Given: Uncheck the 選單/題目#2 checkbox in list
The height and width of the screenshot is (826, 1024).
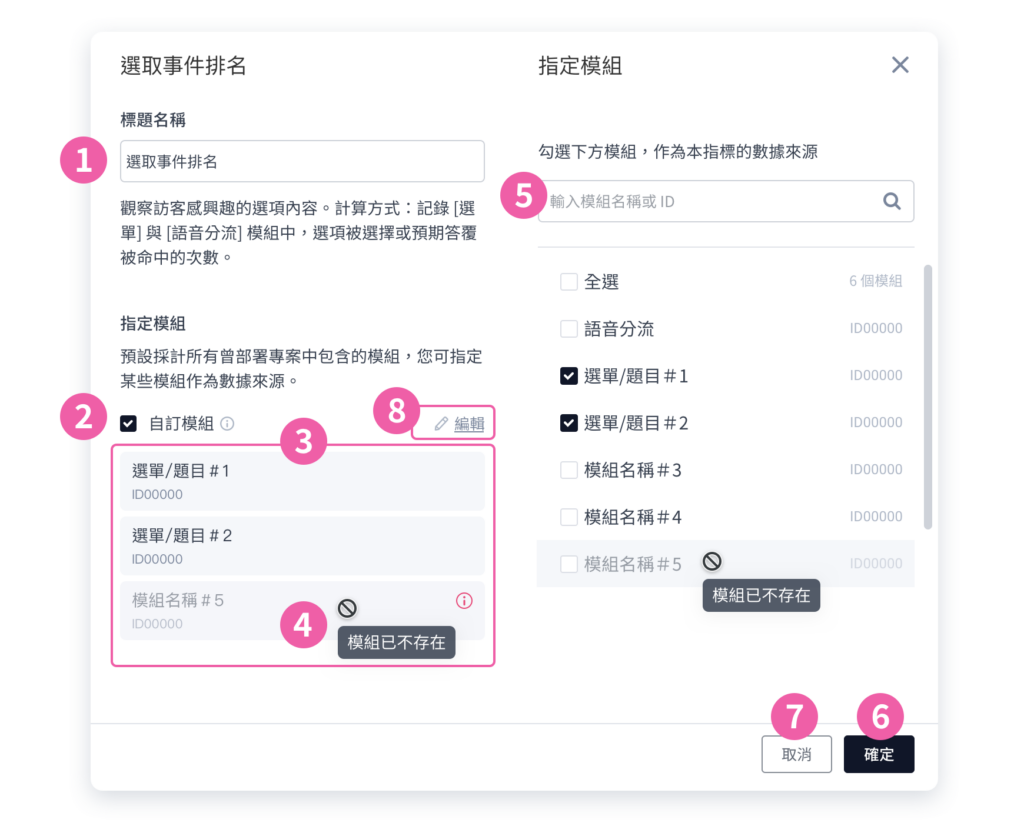Looking at the screenshot, I should tap(569, 422).
